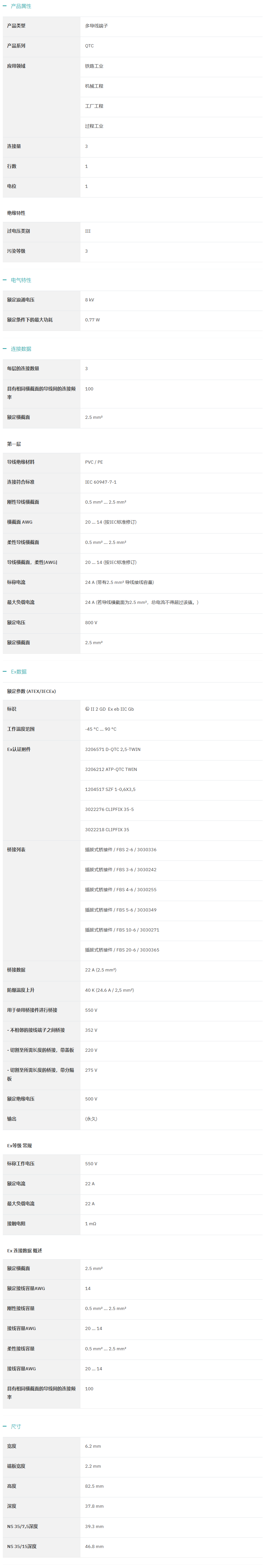Screen dimensions: 264x1568
Task: Select the IEC 60947-7-1 standard value
Action: pos(101,483)
